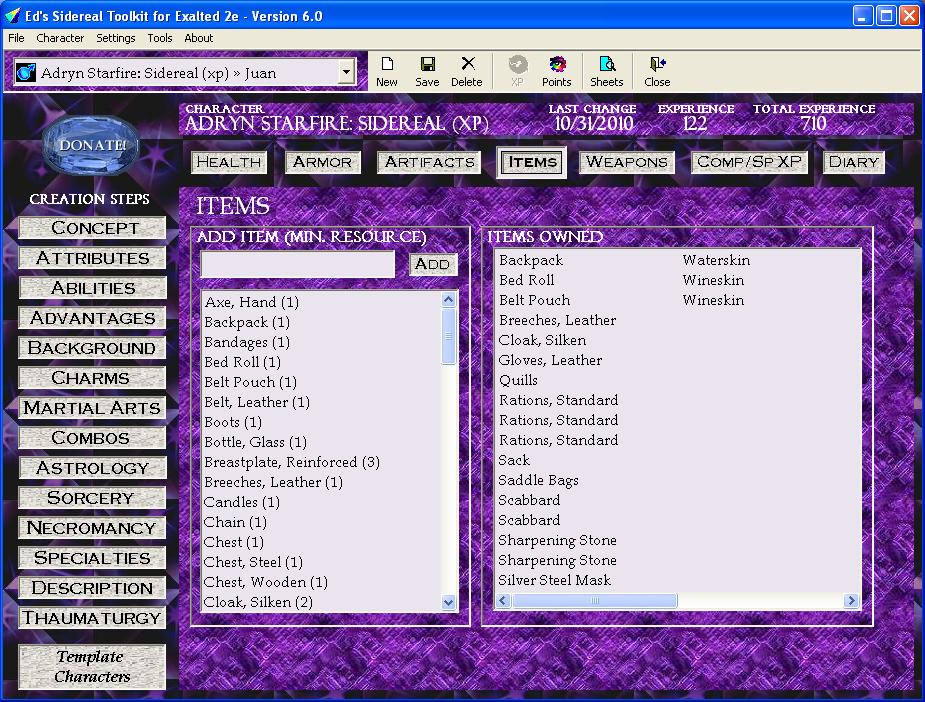Select "Bandages (1)" in the add list
Screen dimensions: 925x702
coord(247,342)
